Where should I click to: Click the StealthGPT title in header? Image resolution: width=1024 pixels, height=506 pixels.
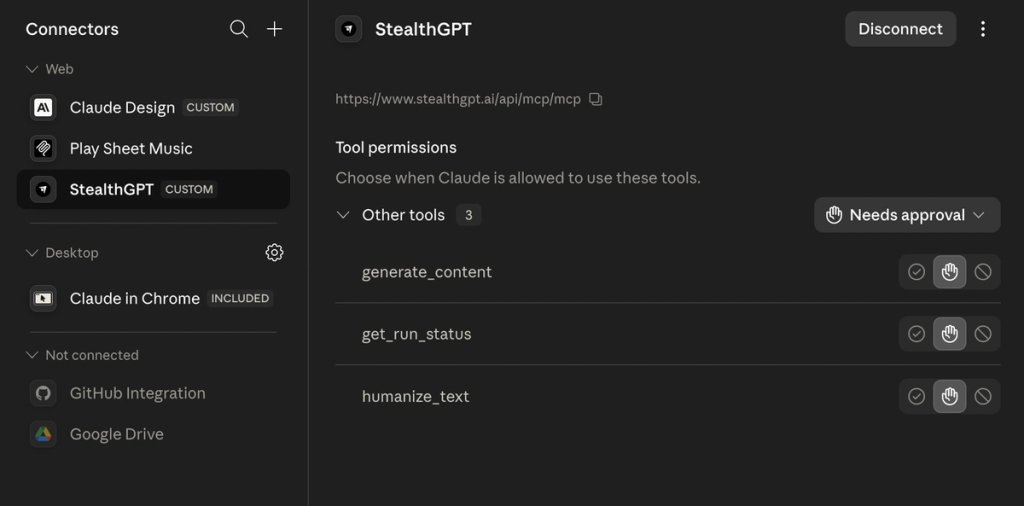(x=423, y=29)
